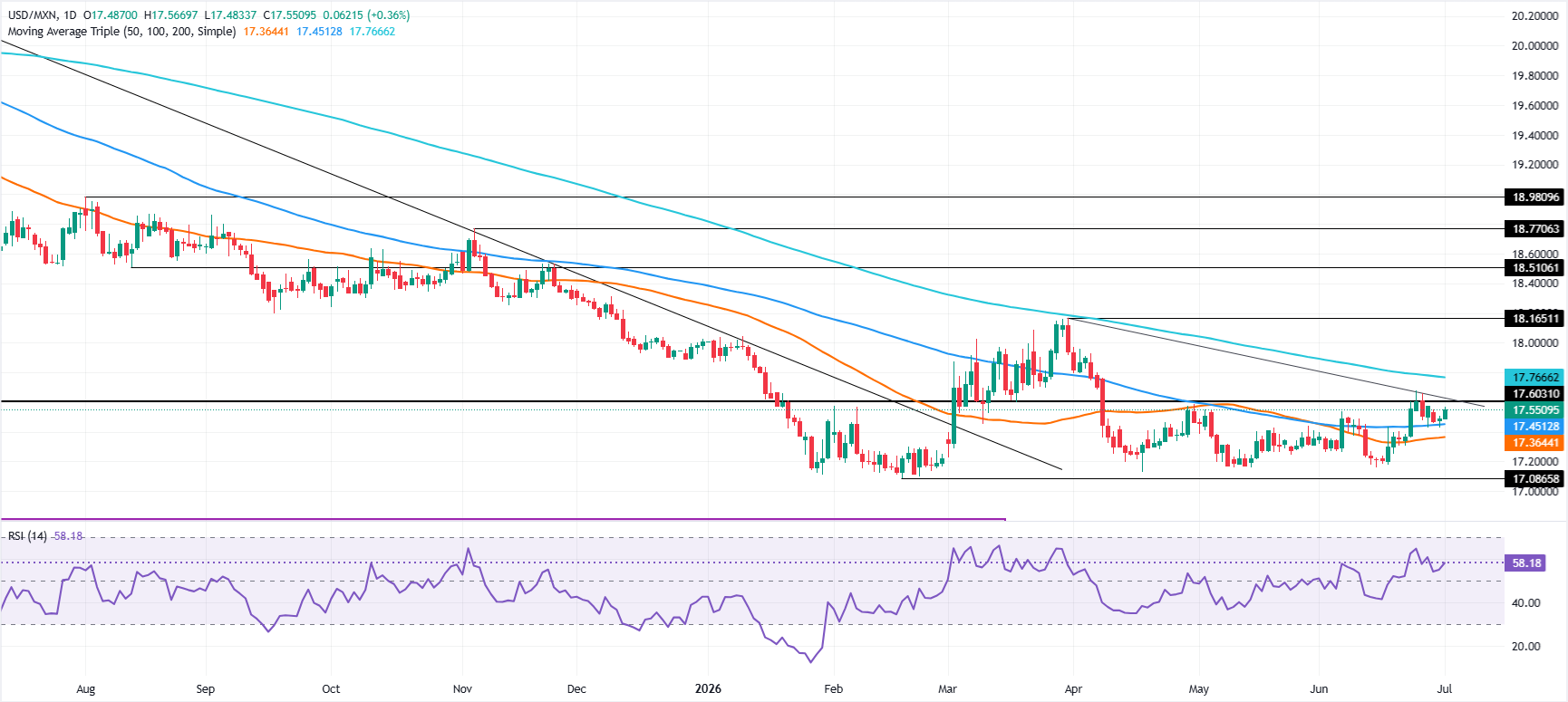1568x702 pixels.
Task: Click the USD/MXN symbol title
Action: [x=33, y=15]
